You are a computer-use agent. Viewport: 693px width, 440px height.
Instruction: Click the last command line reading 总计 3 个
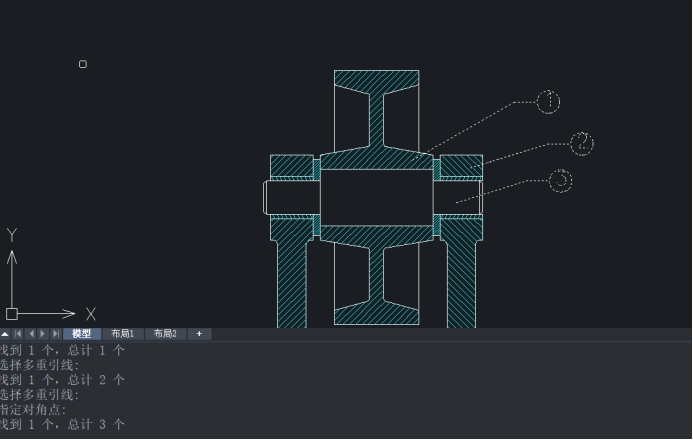62,425
